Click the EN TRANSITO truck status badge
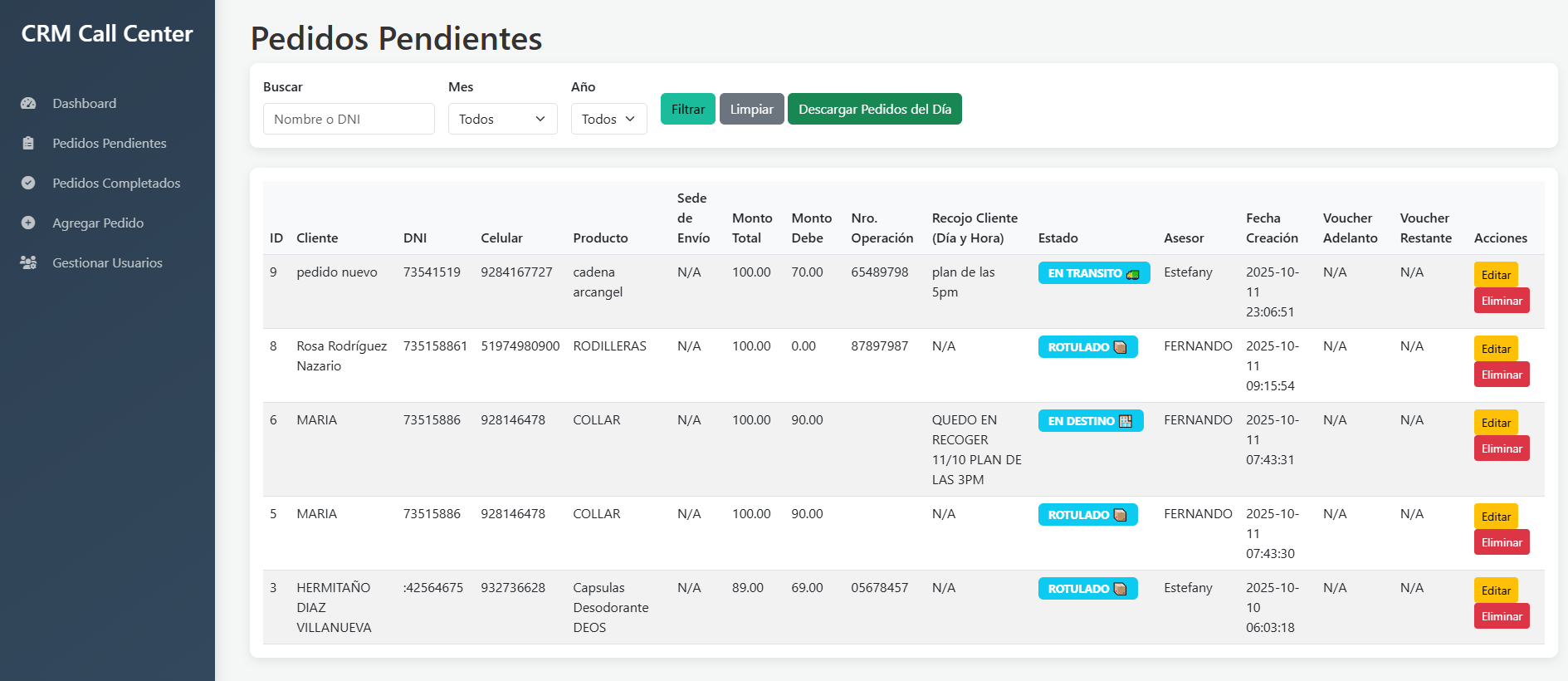Viewport: 1568px width, 681px height. [1093, 273]
